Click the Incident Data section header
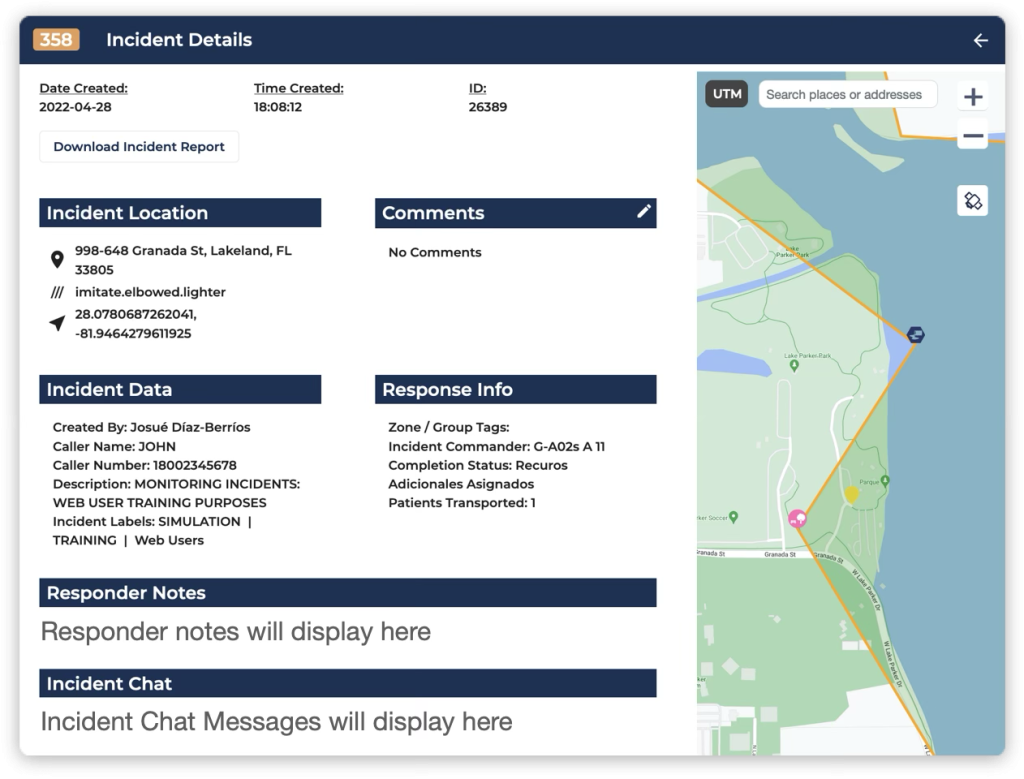 180,389
